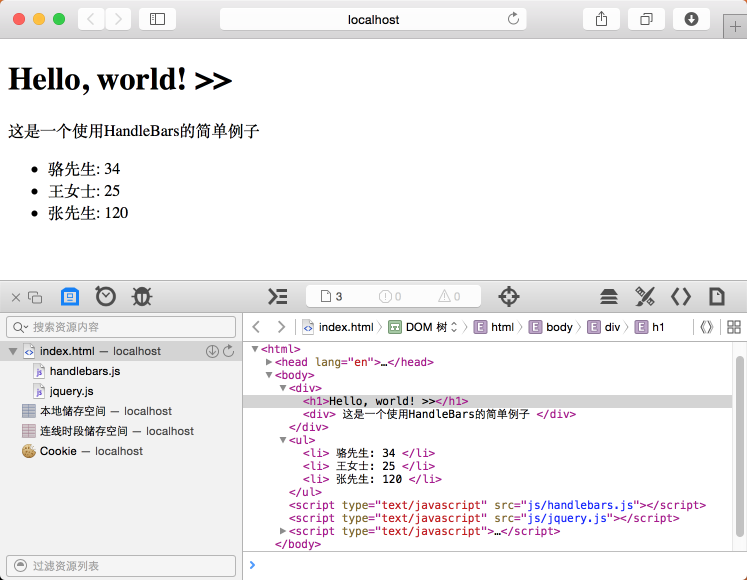Open the Share button

[601, 19]
